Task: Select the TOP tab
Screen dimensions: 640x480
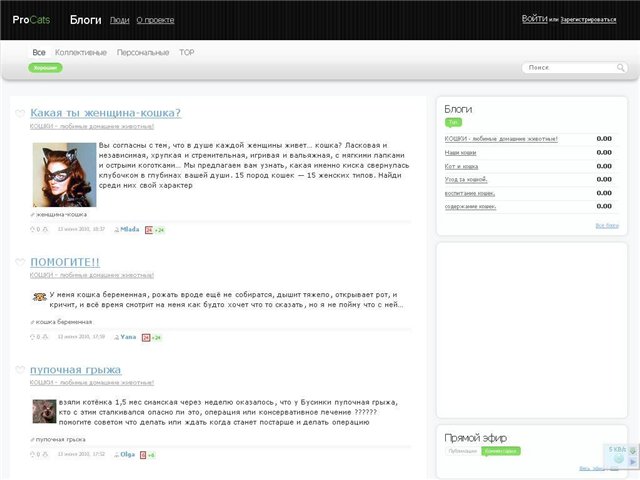Action: tap(187, 52)
